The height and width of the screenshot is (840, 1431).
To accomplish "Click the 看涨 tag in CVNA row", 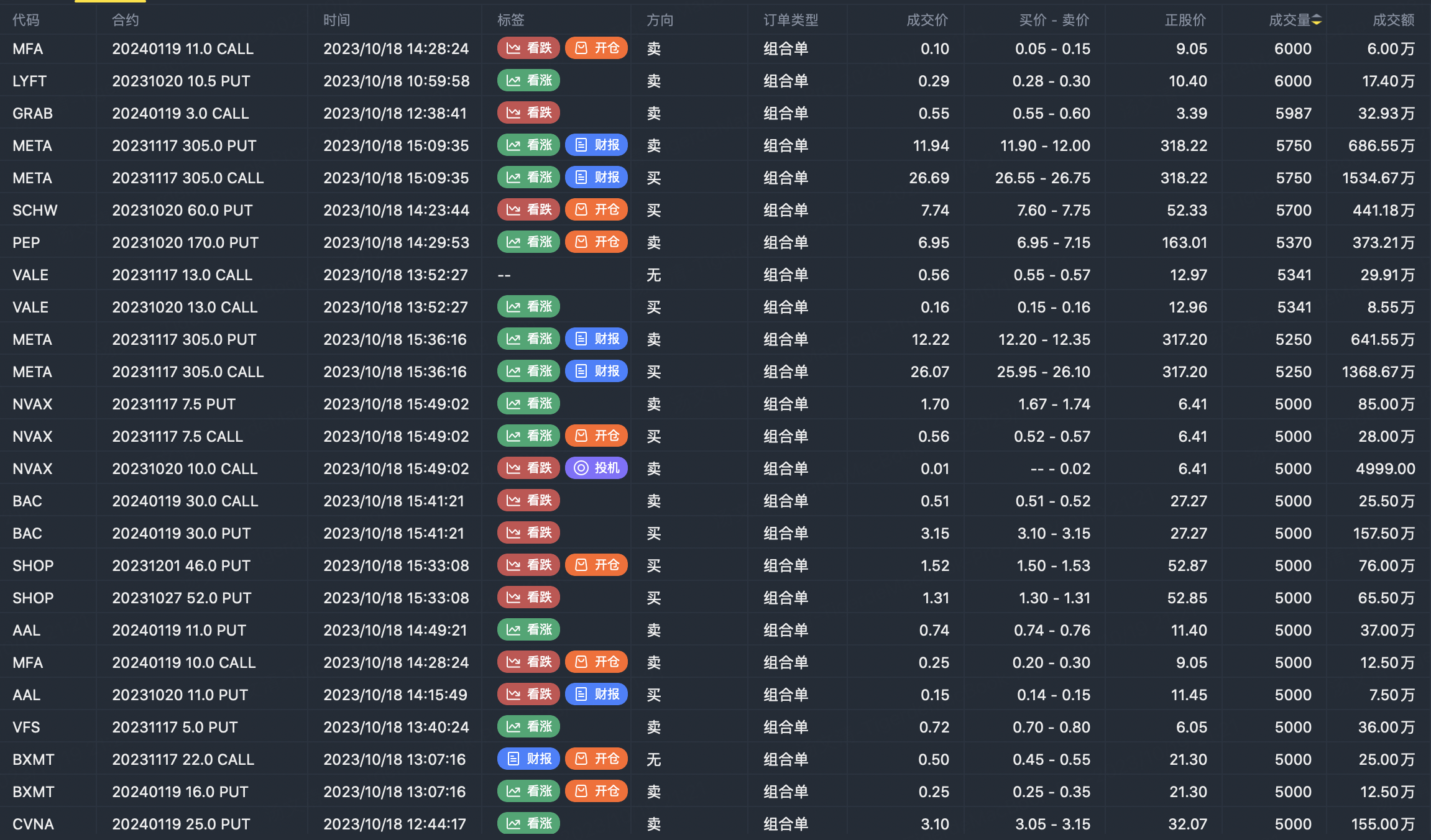I will click(529, 824).
